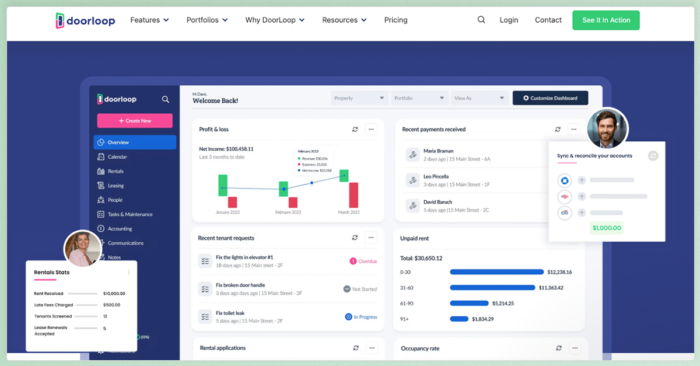Click the Create New button

coord(135,121)
